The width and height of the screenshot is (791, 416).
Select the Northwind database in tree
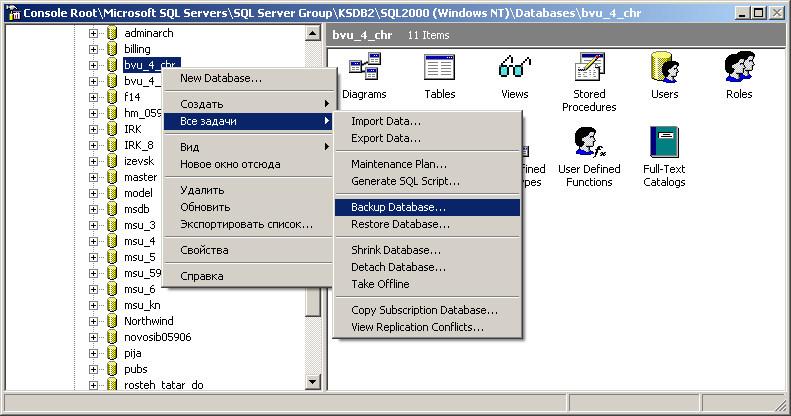(x=149, y=321)
